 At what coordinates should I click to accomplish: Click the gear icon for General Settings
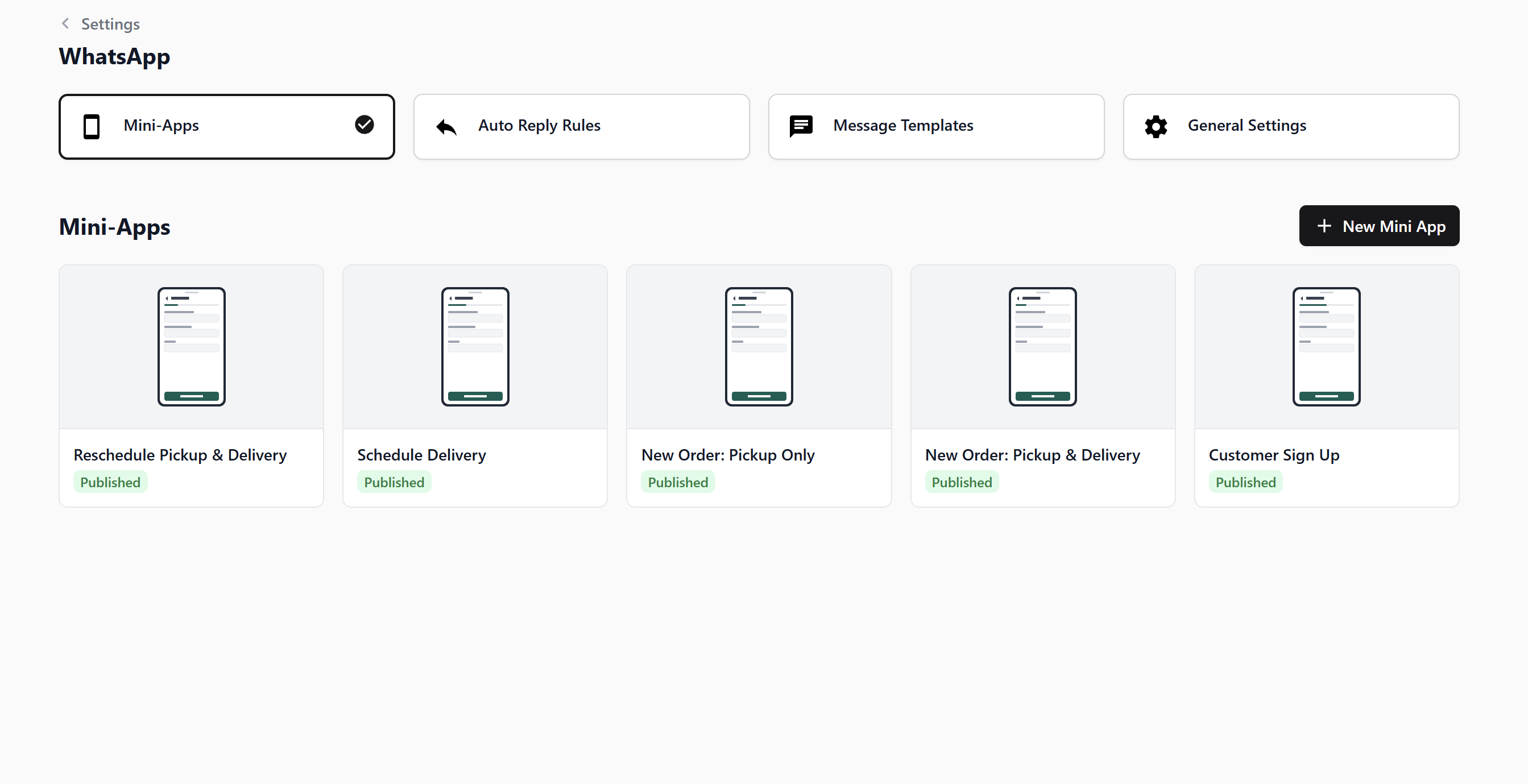tap(1156, 126)
